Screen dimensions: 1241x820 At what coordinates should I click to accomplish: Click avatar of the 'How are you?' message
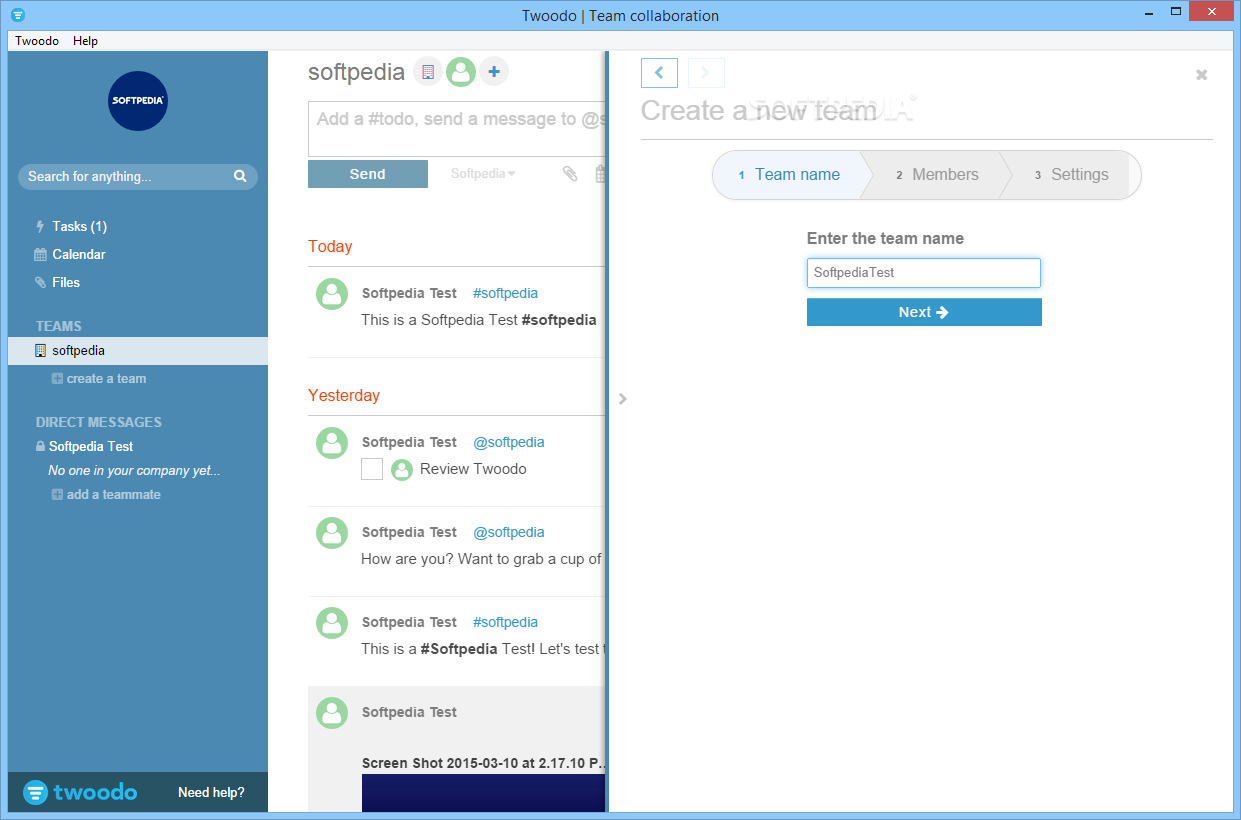(332, 533)
